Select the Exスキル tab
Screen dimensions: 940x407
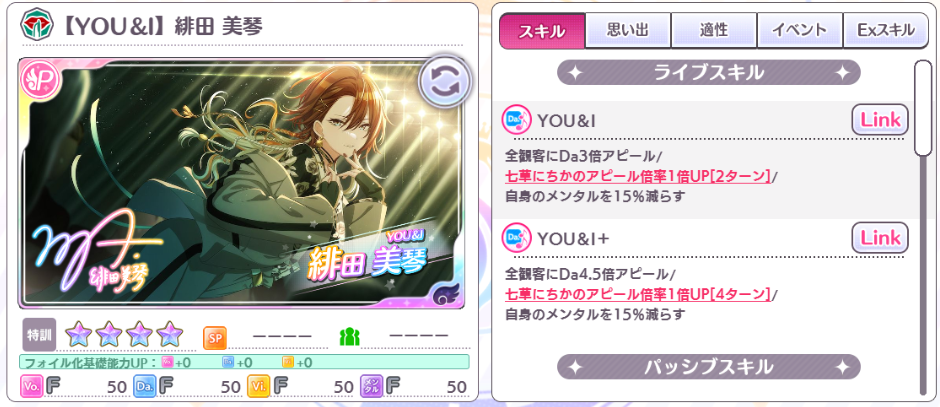[x=885, y=29]
